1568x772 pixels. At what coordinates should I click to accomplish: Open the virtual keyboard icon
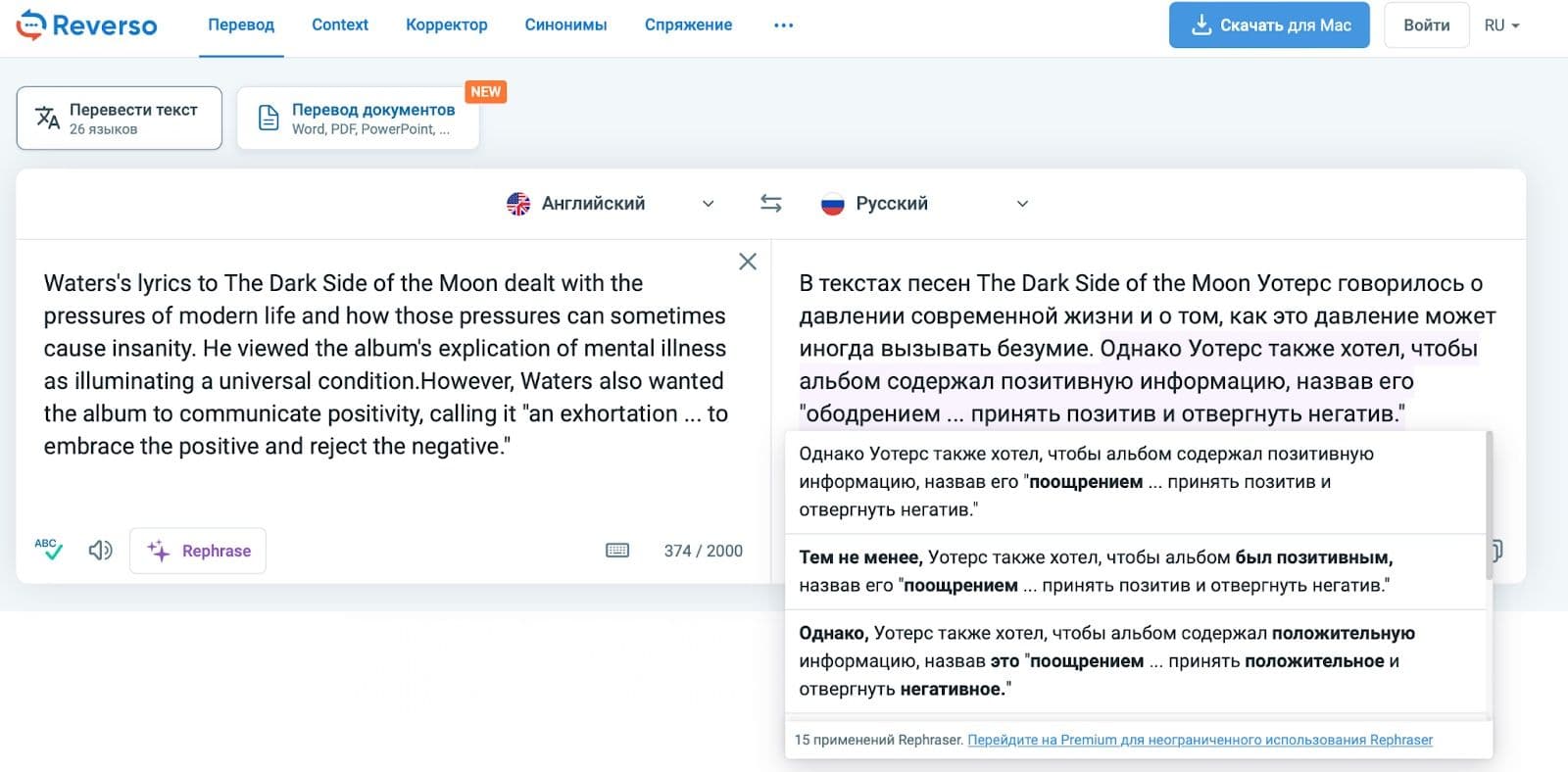[617, 551]
